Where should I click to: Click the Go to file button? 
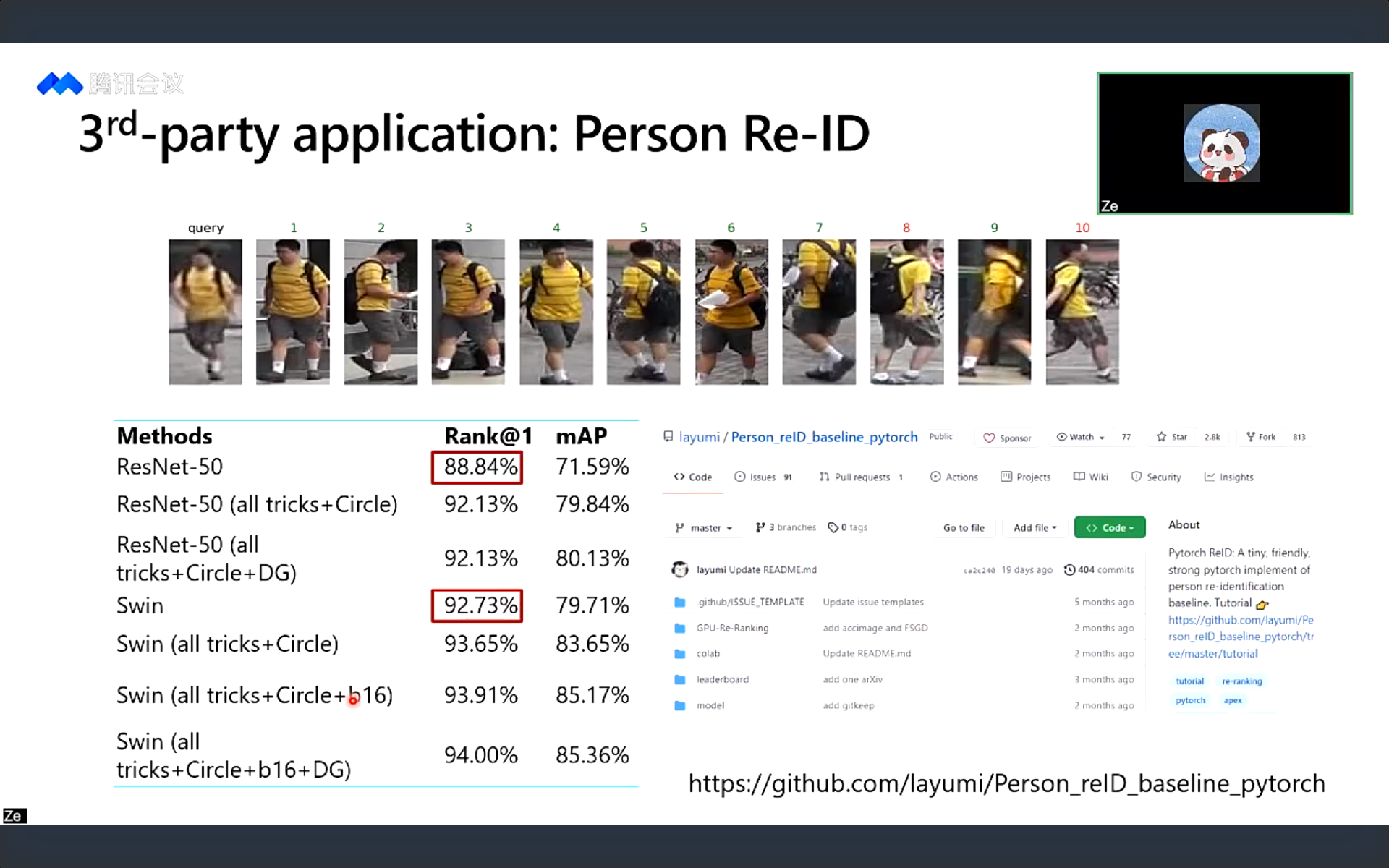[963, 528]
